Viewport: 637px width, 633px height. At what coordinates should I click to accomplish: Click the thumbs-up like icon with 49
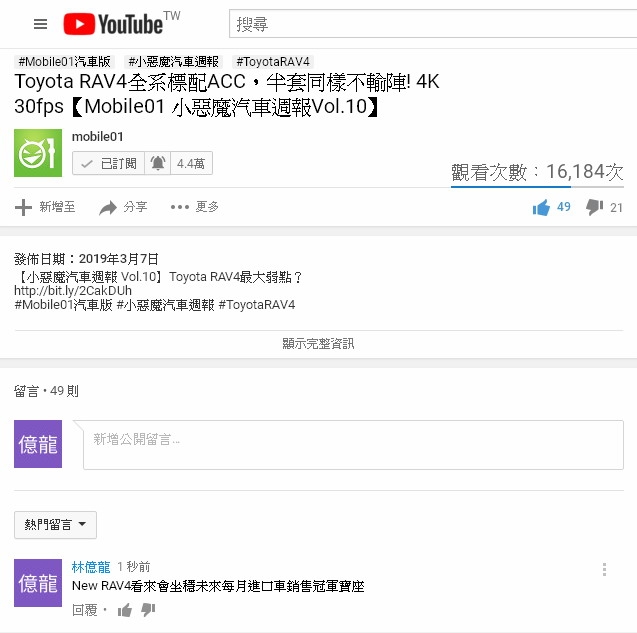[541, 208]
